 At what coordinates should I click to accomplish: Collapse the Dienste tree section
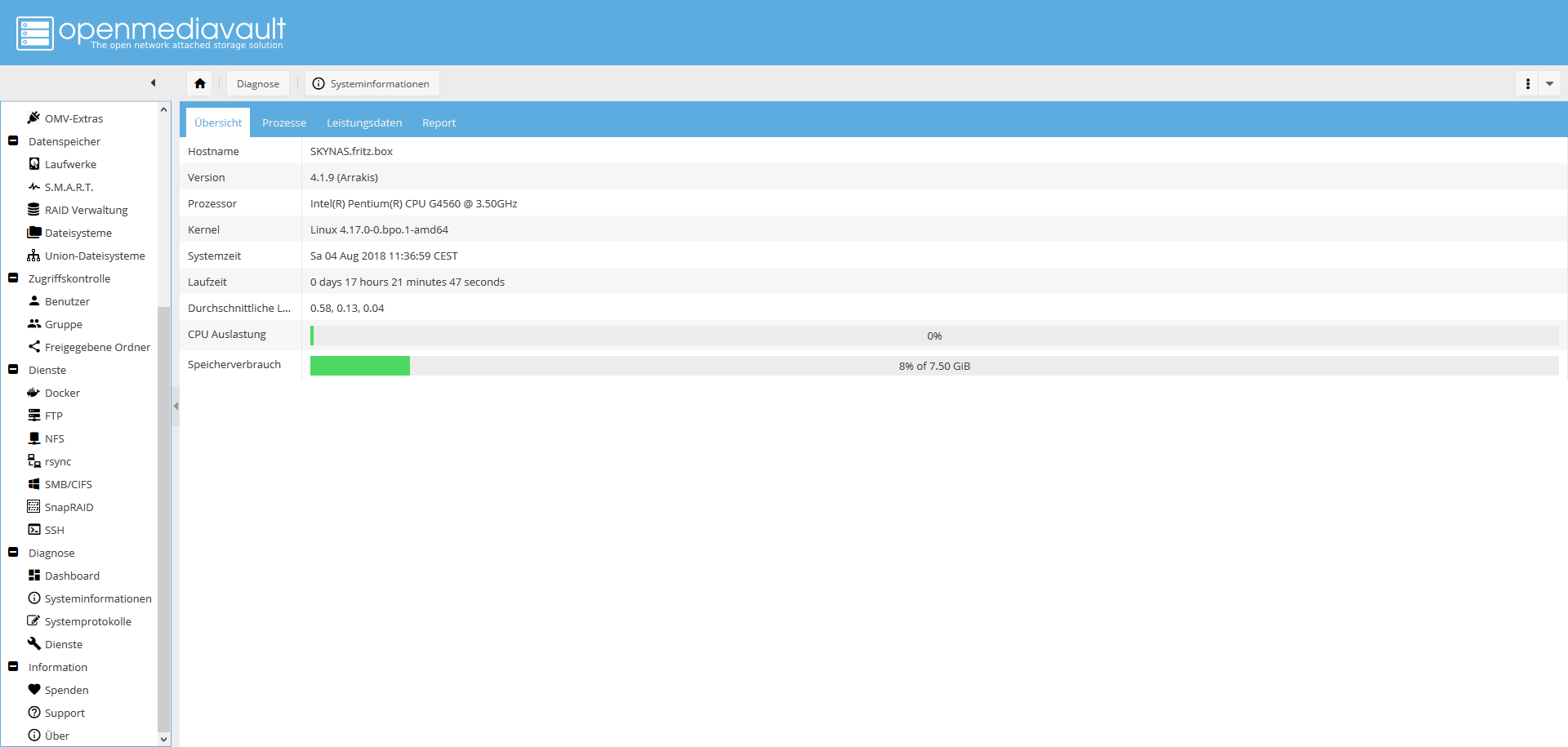coord(13,369)
